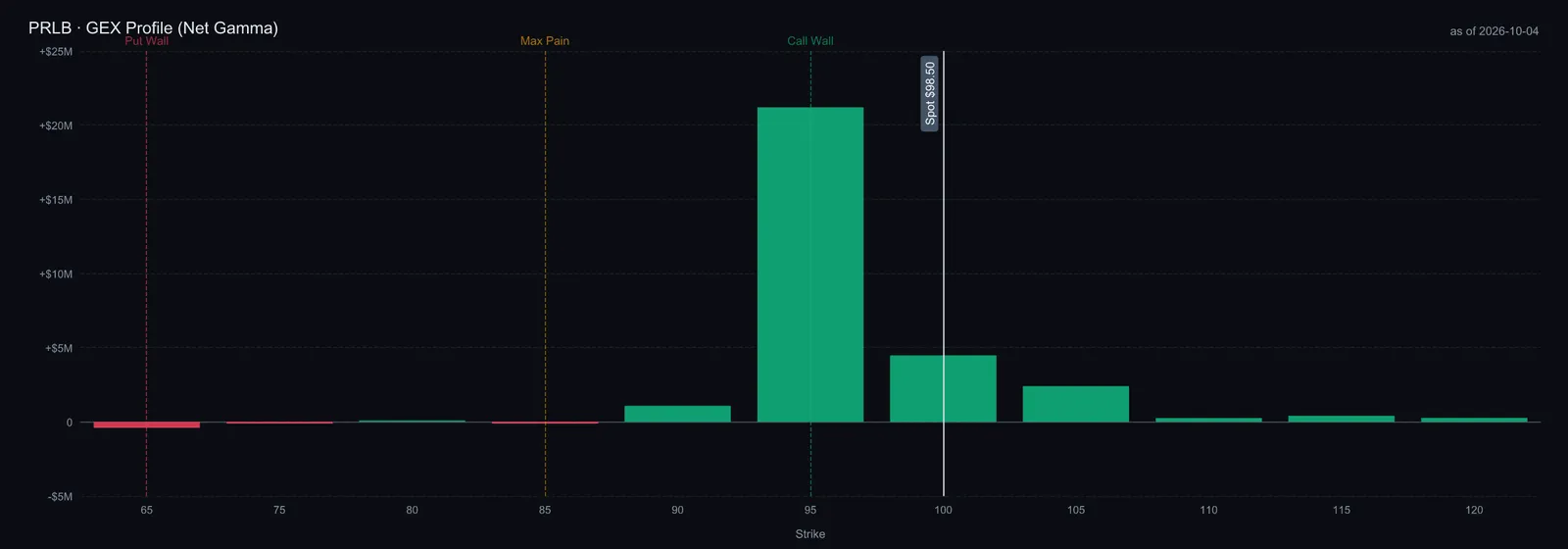
Task: Click the red negative bar at strike 65
Action: tap(147, 425)
